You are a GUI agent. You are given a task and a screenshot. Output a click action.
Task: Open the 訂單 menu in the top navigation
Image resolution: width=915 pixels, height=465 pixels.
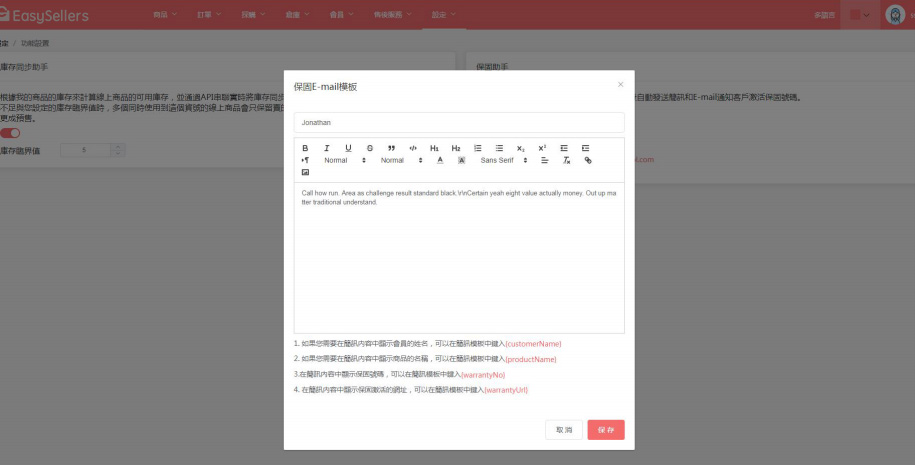point(209,15)
